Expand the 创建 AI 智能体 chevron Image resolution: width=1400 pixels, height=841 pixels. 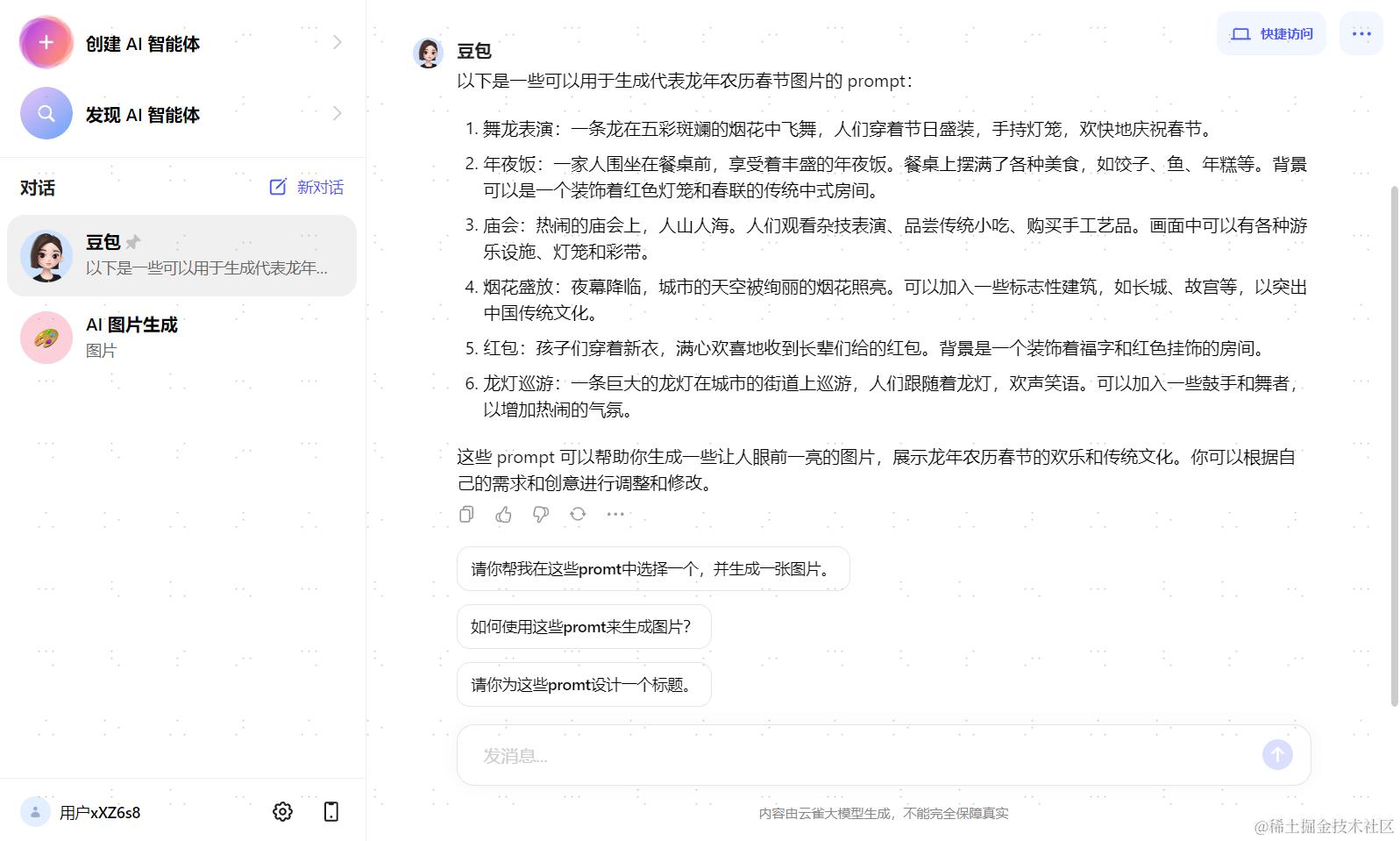(x=338, y=42)
